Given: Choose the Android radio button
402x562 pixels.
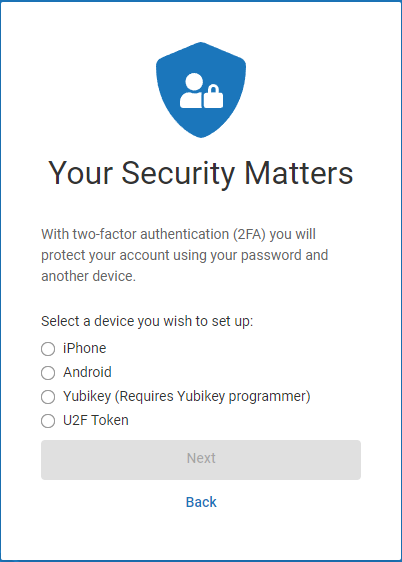Looking at the screenshot, I should point(48,373).
